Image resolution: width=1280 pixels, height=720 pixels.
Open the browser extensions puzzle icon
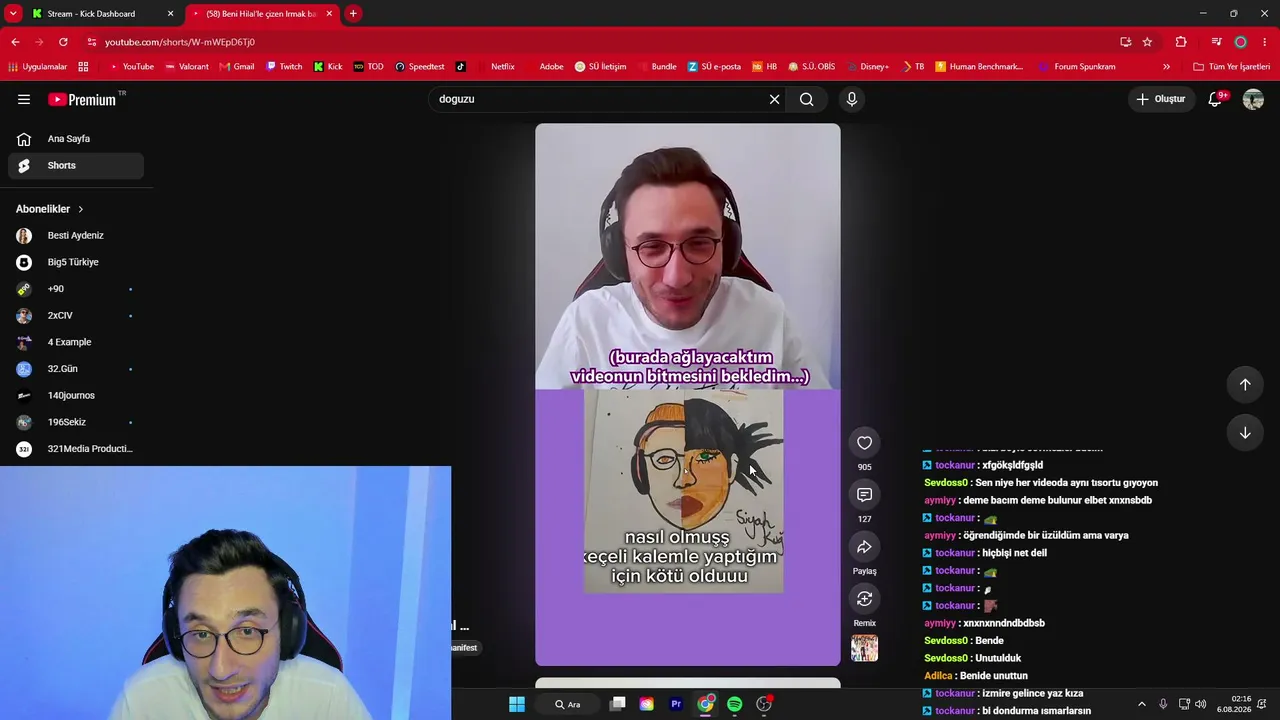(x=1181, y=42)
